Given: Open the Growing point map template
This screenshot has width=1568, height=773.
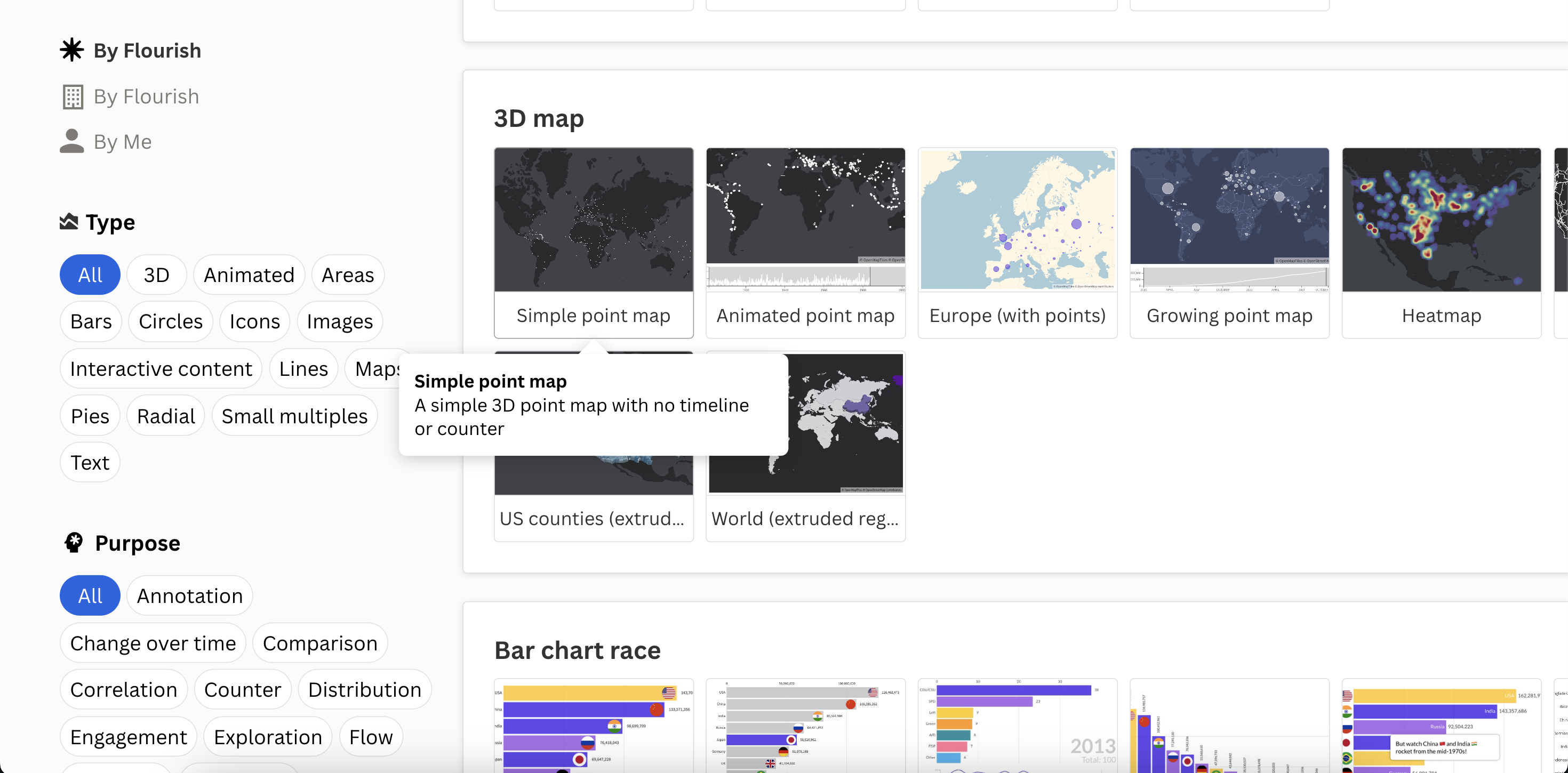Looking at the screenshot, I should [1228, 242].
